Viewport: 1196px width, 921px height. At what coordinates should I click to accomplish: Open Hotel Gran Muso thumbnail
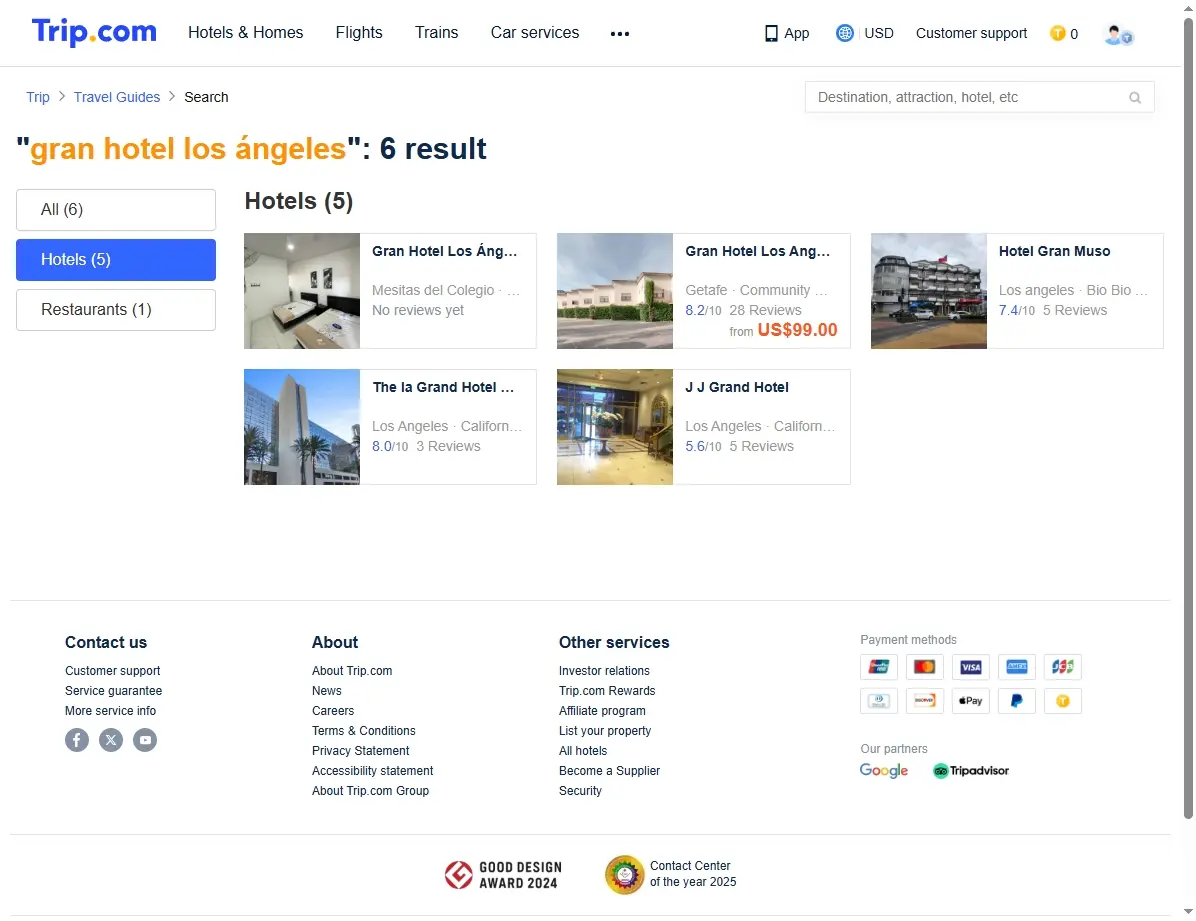929,291
